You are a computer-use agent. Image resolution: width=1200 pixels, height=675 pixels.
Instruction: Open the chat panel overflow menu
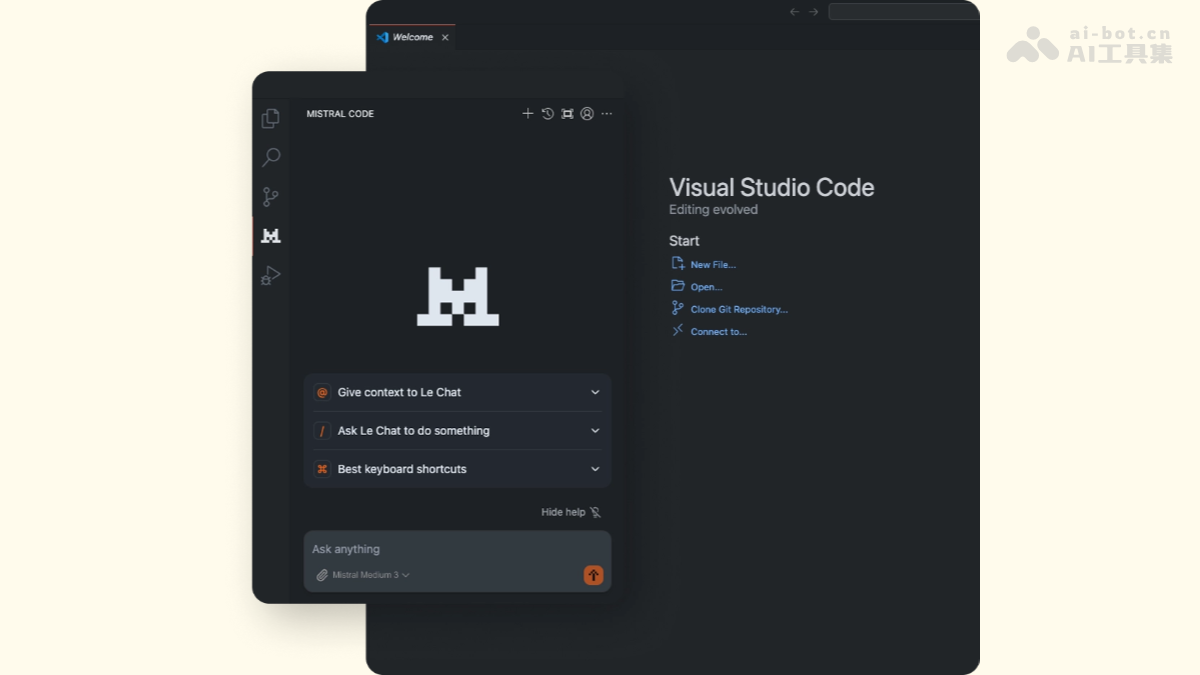[606, 113]
